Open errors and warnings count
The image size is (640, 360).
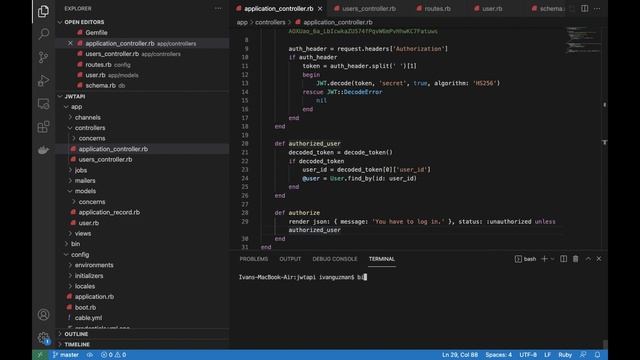coord(113,355)
